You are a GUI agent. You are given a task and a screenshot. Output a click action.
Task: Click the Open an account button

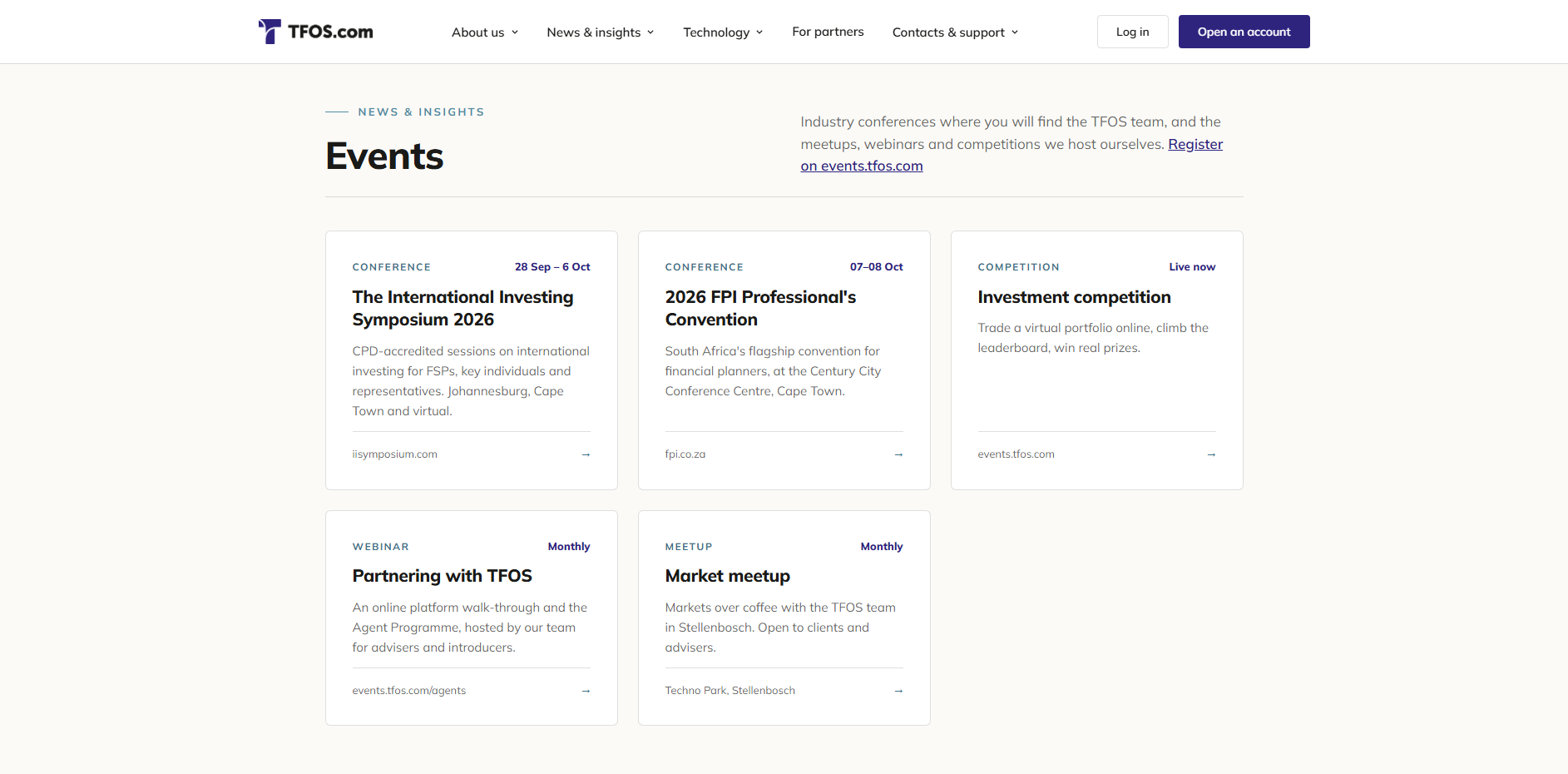(x=1244, y=32)
